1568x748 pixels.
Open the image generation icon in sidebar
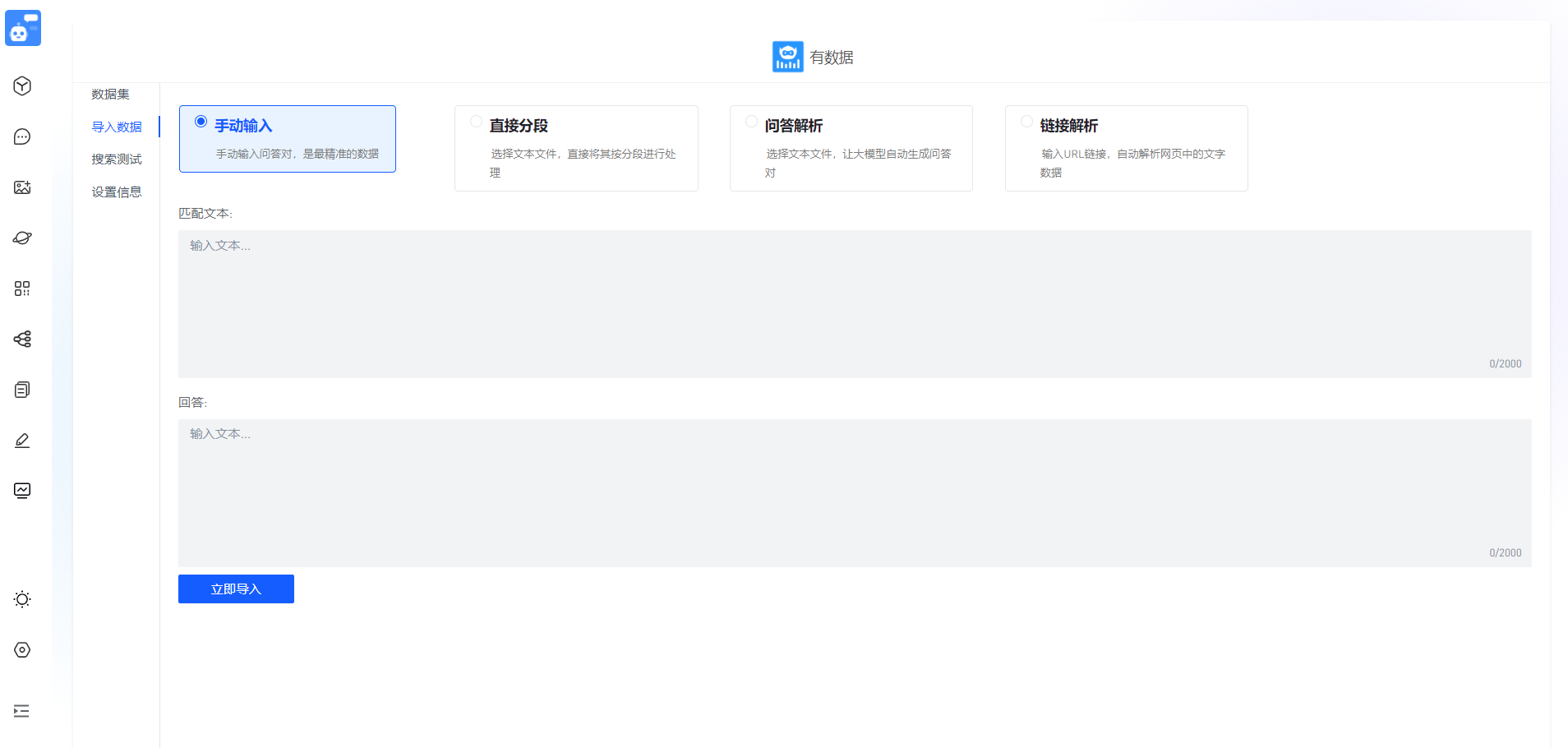pyautogui.click(x=22, y=187)
